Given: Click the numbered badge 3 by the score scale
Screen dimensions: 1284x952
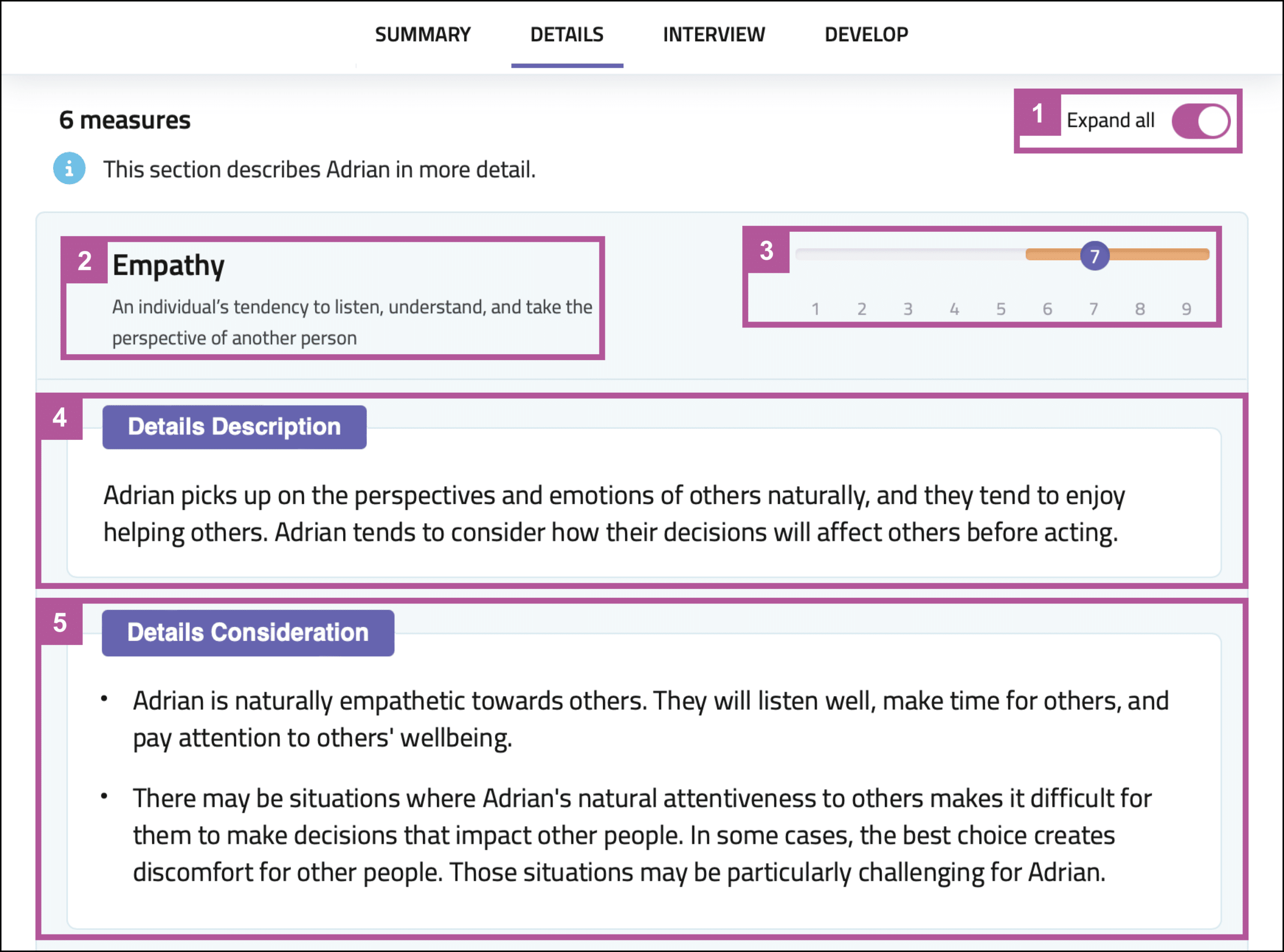Looking at the screenshot, I should tap(766, 251).
